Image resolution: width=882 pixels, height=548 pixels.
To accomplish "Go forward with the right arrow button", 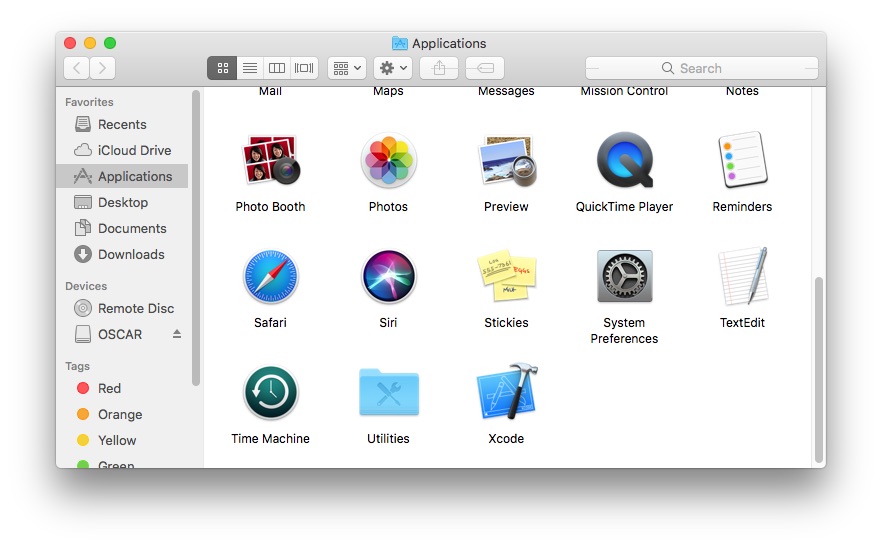I will coord(102,68).
